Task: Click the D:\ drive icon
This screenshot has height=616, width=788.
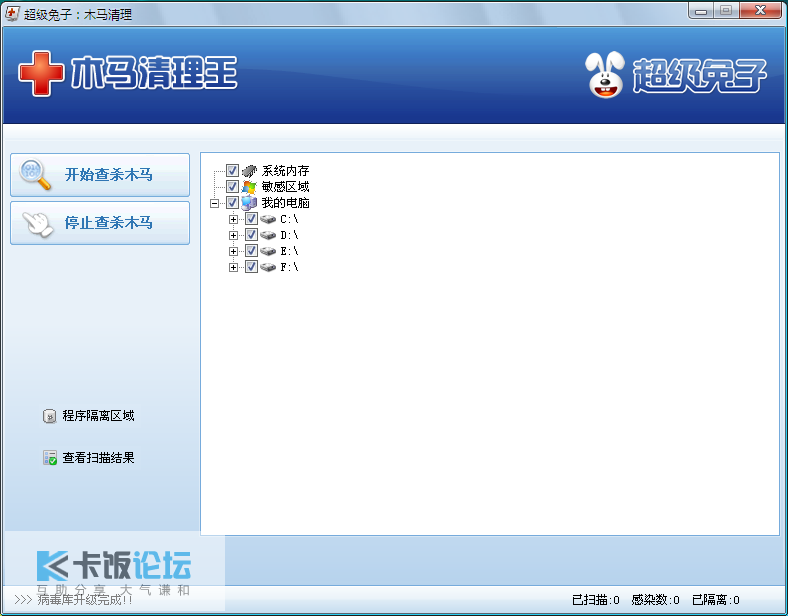Action: click(268, 235)
